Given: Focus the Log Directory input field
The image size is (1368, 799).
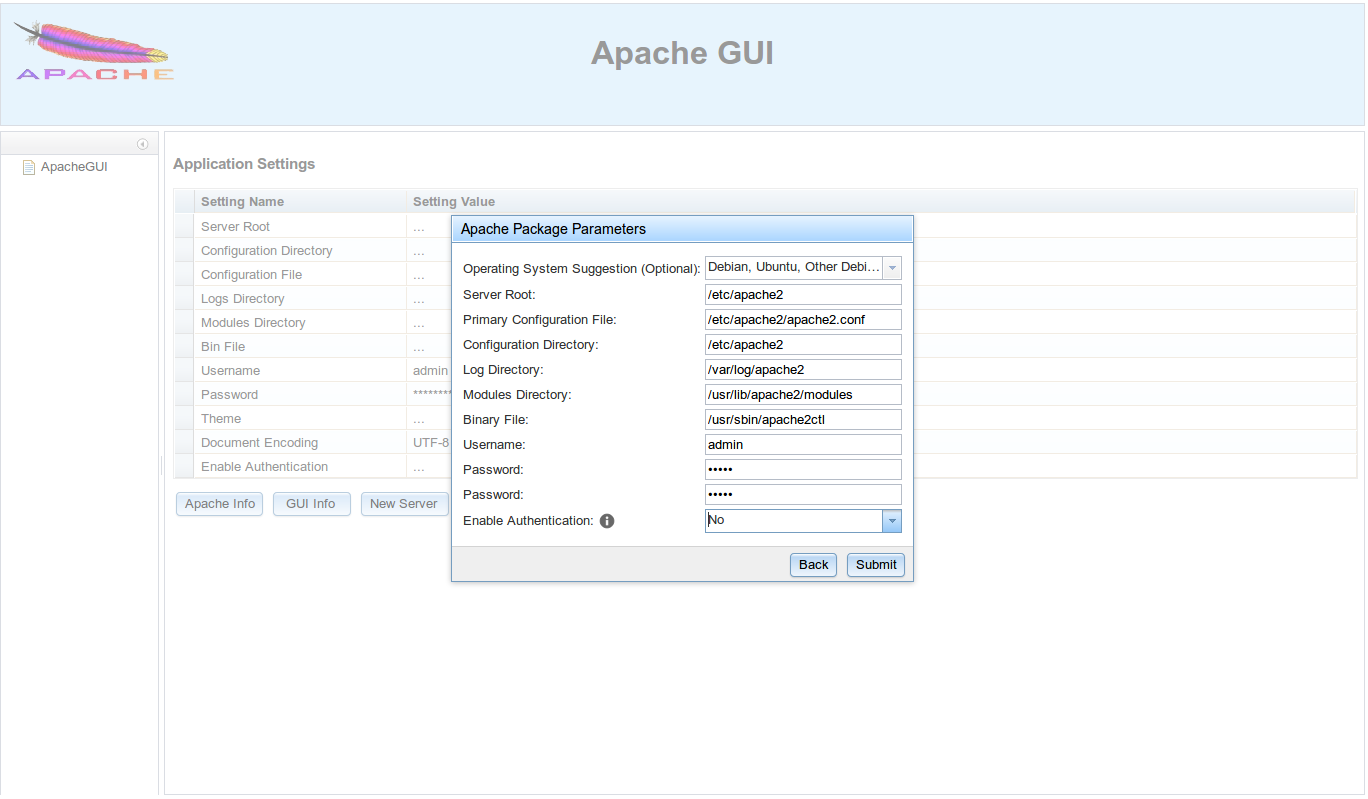Looking at the screenshot, I should tap(803, 369).
